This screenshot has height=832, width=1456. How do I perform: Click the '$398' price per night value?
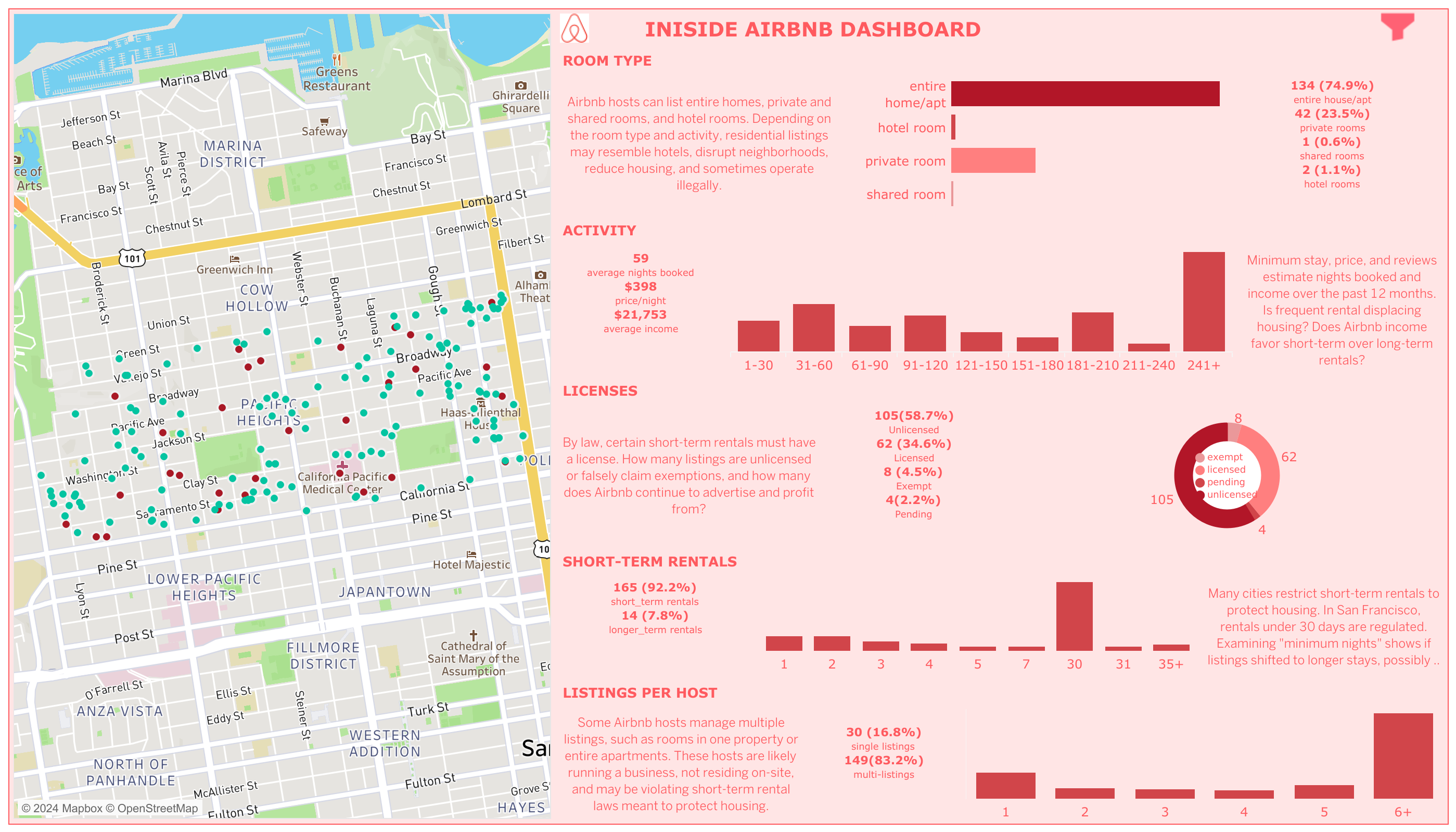tap(640, 286)
